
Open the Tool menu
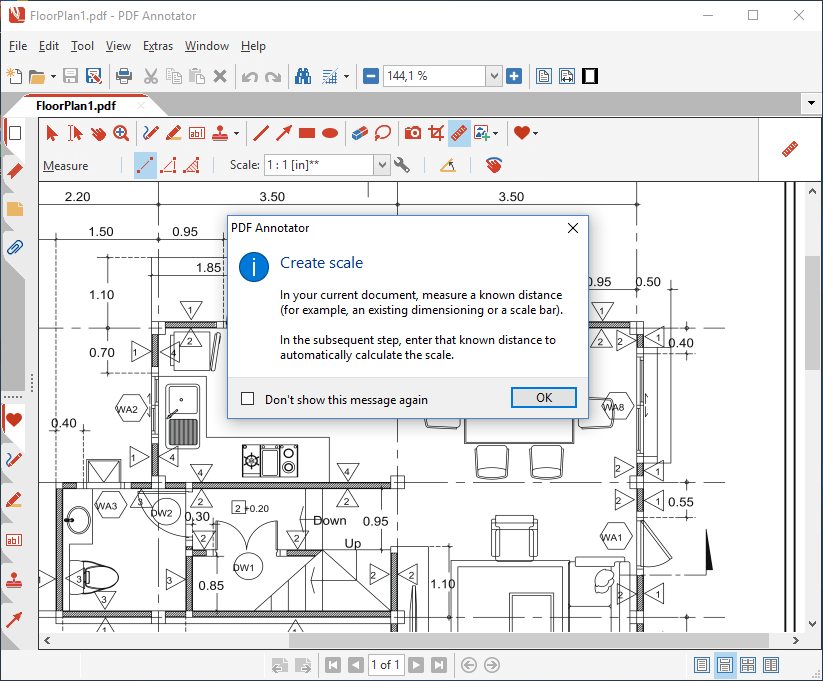(x=82, y=46)
